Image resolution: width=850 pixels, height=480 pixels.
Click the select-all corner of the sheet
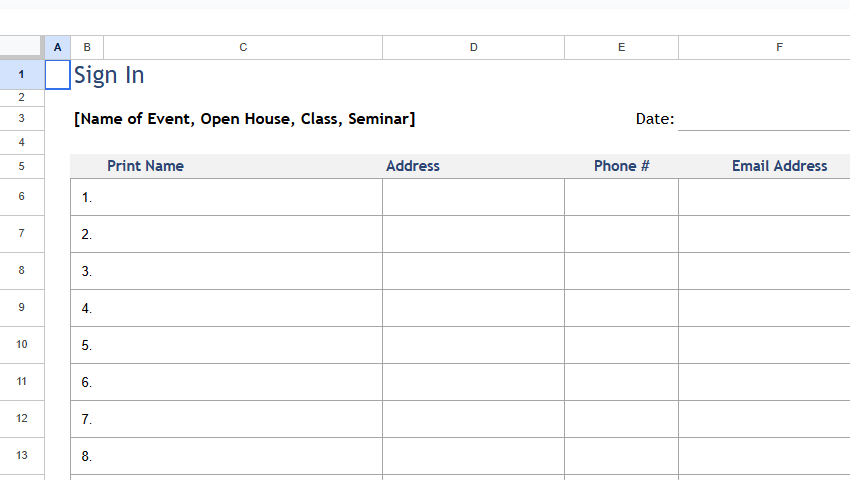[x=22, y=47]
